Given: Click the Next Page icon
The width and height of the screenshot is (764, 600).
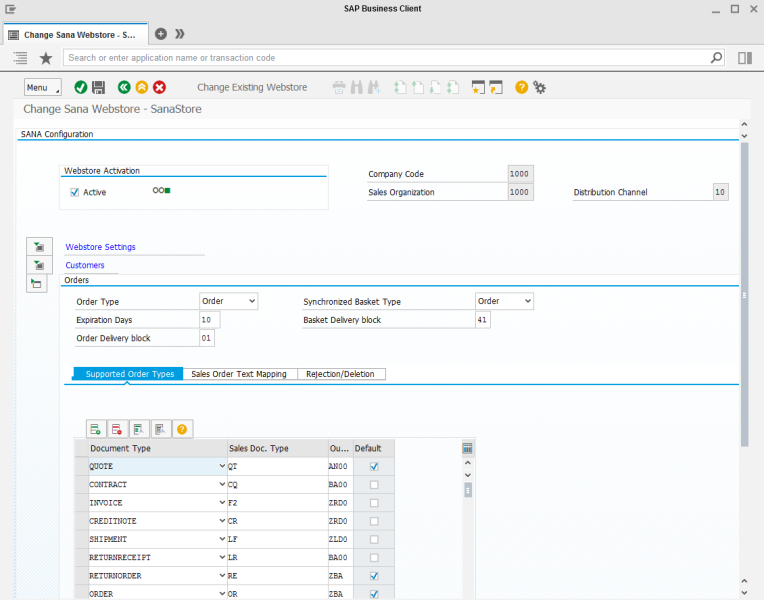Looking at the screenshot, I should point(435,87).
